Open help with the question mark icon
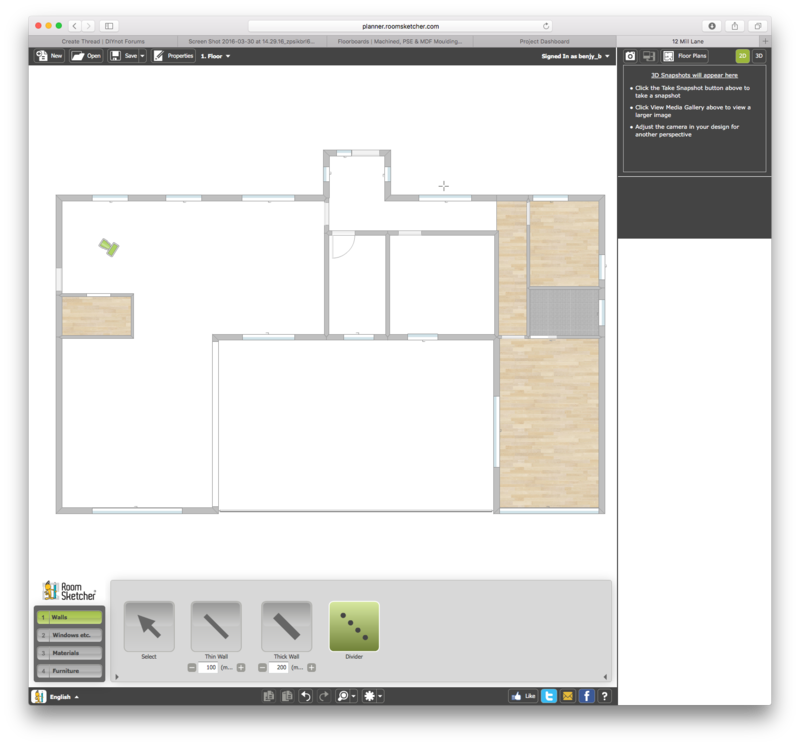 (605, 696)
